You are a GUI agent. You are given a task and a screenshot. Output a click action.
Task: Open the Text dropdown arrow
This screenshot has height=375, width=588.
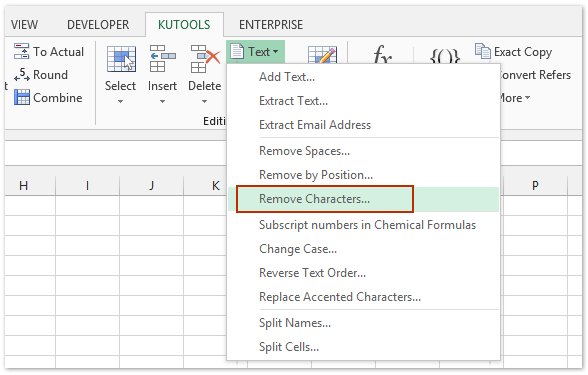276,52
